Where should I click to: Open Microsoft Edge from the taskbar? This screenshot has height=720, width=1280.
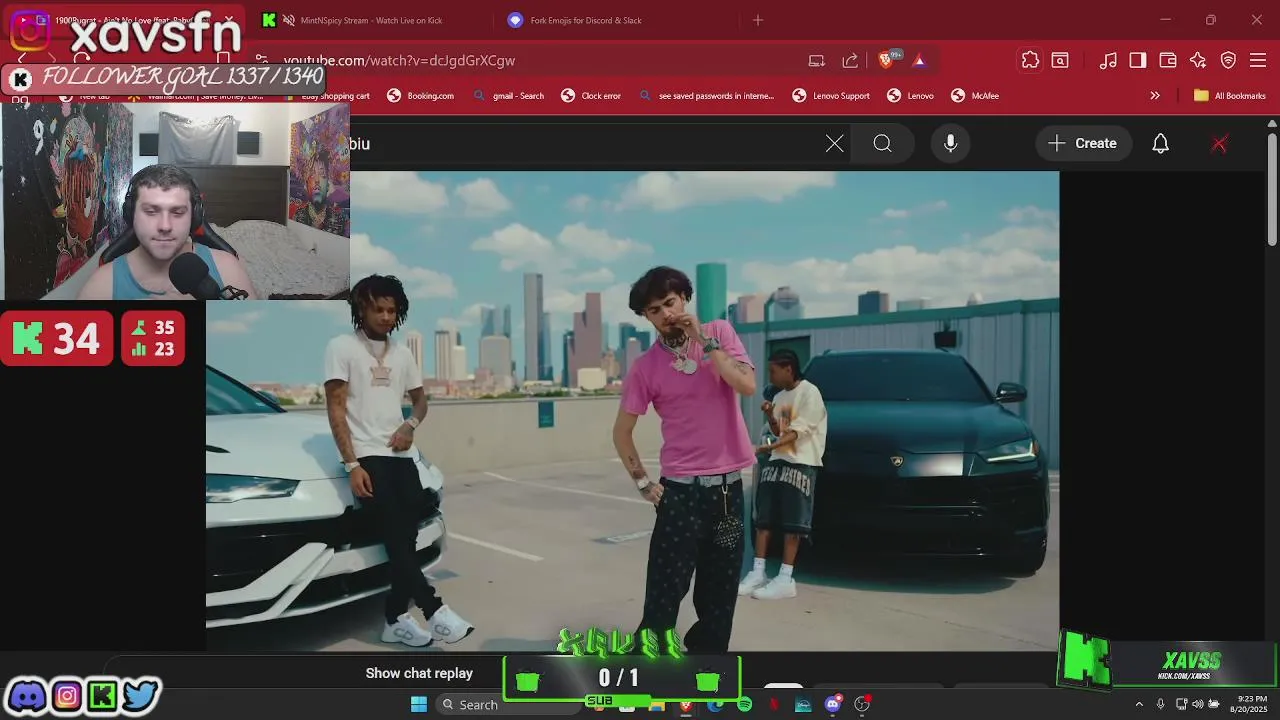click(x=715, y=706)
